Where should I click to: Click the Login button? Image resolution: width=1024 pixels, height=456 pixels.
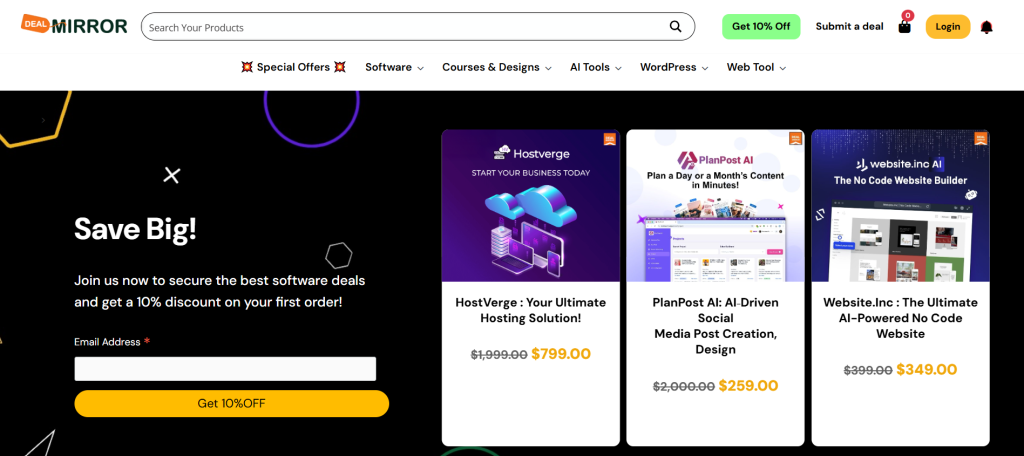pos(947,27)
